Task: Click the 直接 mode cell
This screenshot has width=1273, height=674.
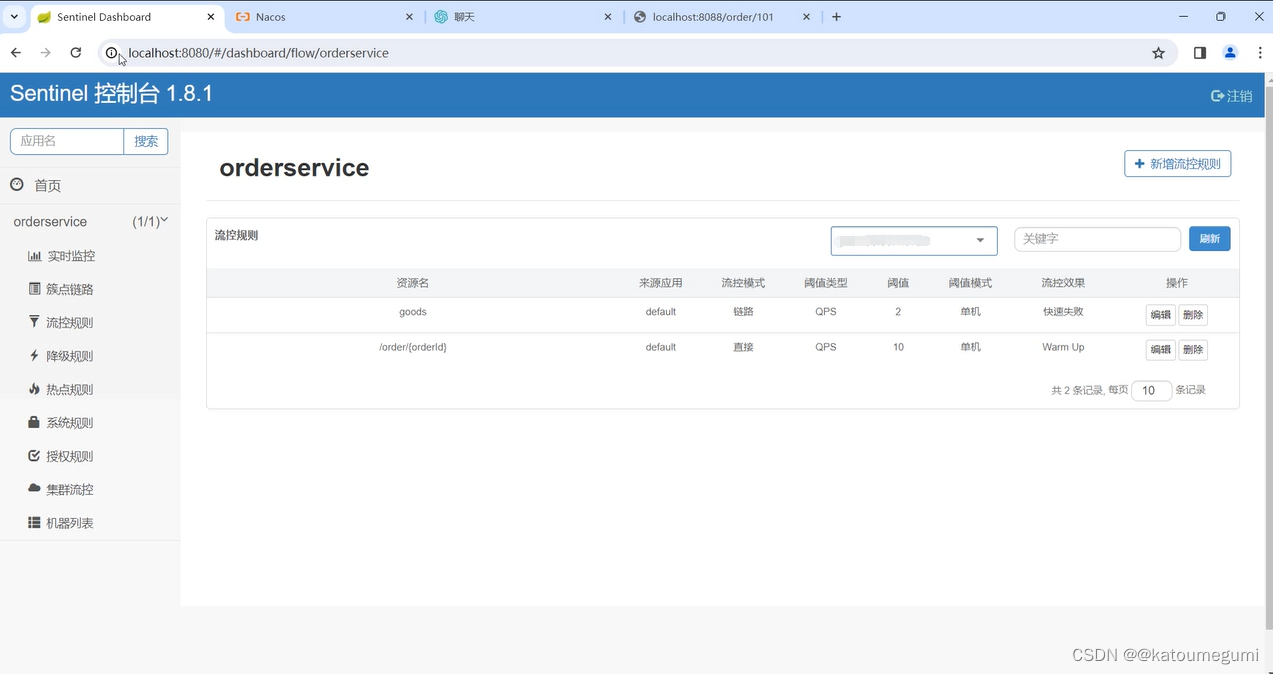Action: (x=743, y=347)
